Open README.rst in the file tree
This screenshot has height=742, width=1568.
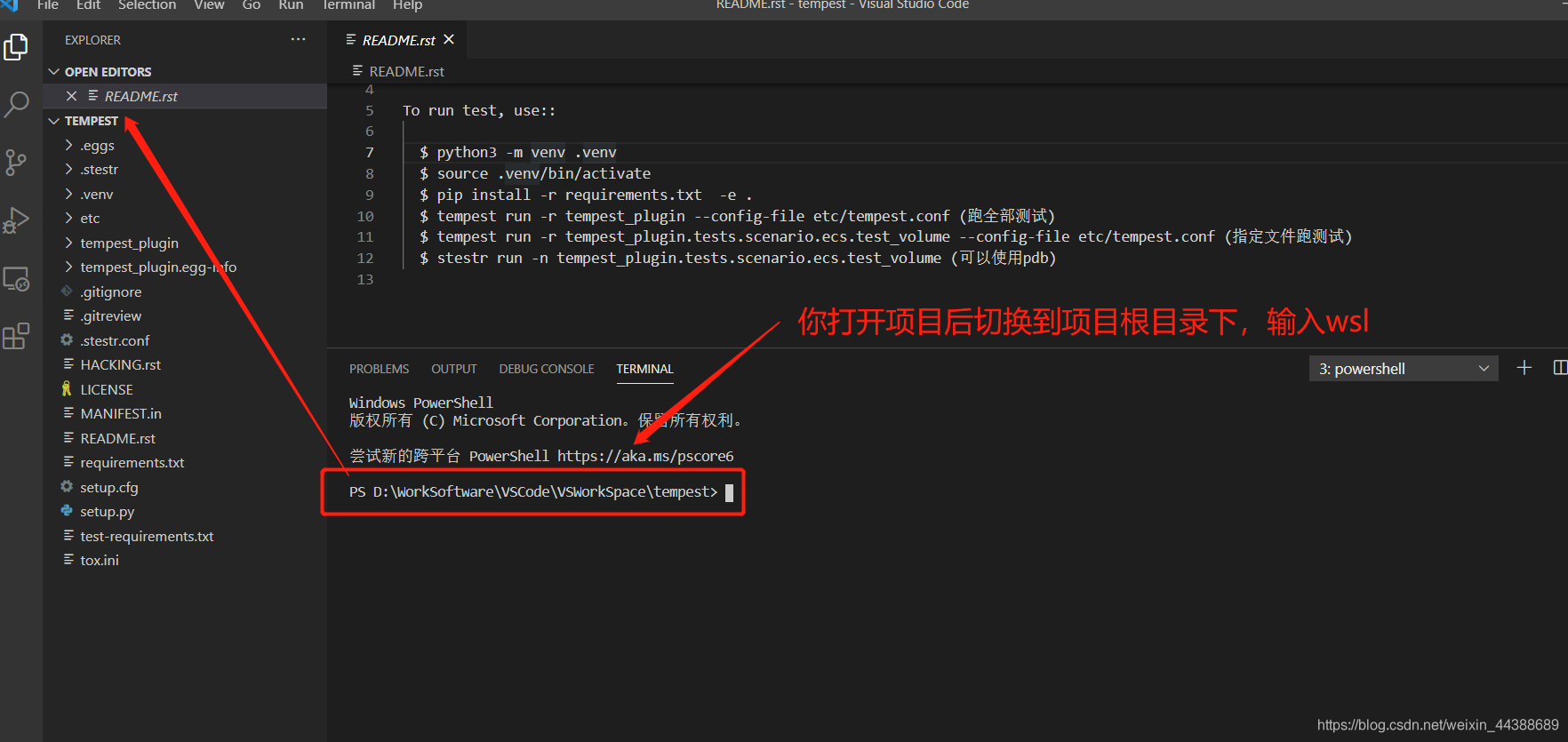coord(117,438)
